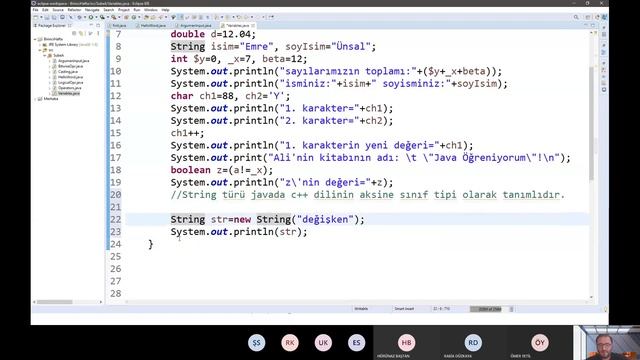This screenshot has height=360, width=640.
Task: Click the Save All toolbar icon
Action: (x=54, y=17)
